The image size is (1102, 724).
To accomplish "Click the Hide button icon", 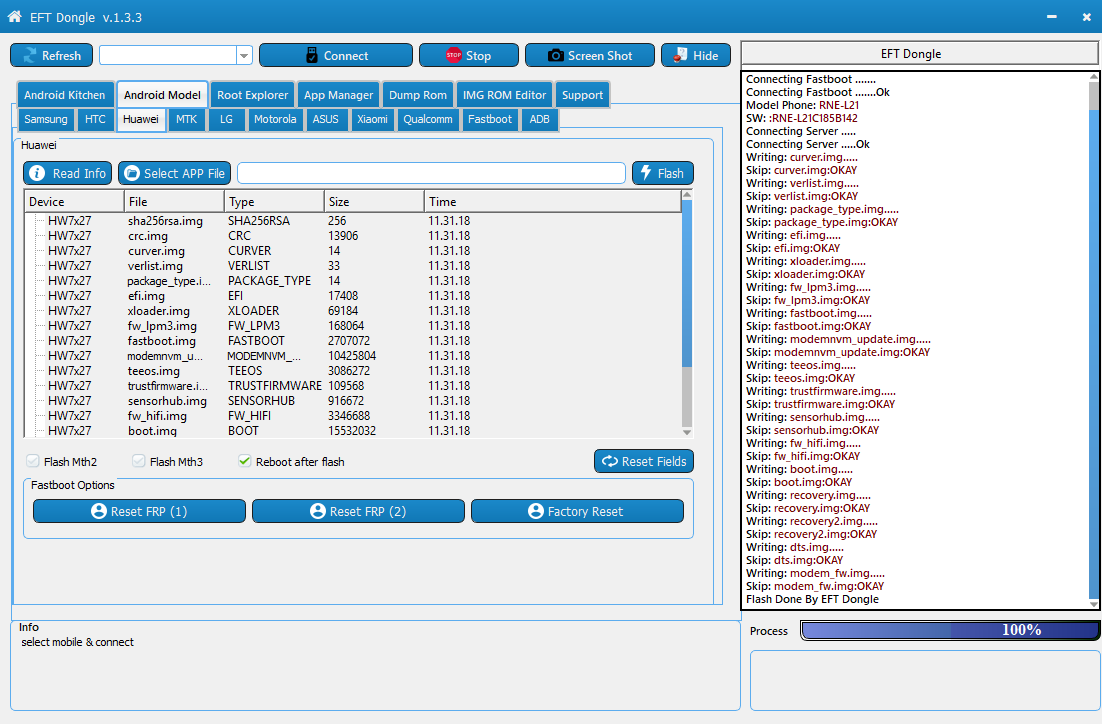I will (680, 55).
